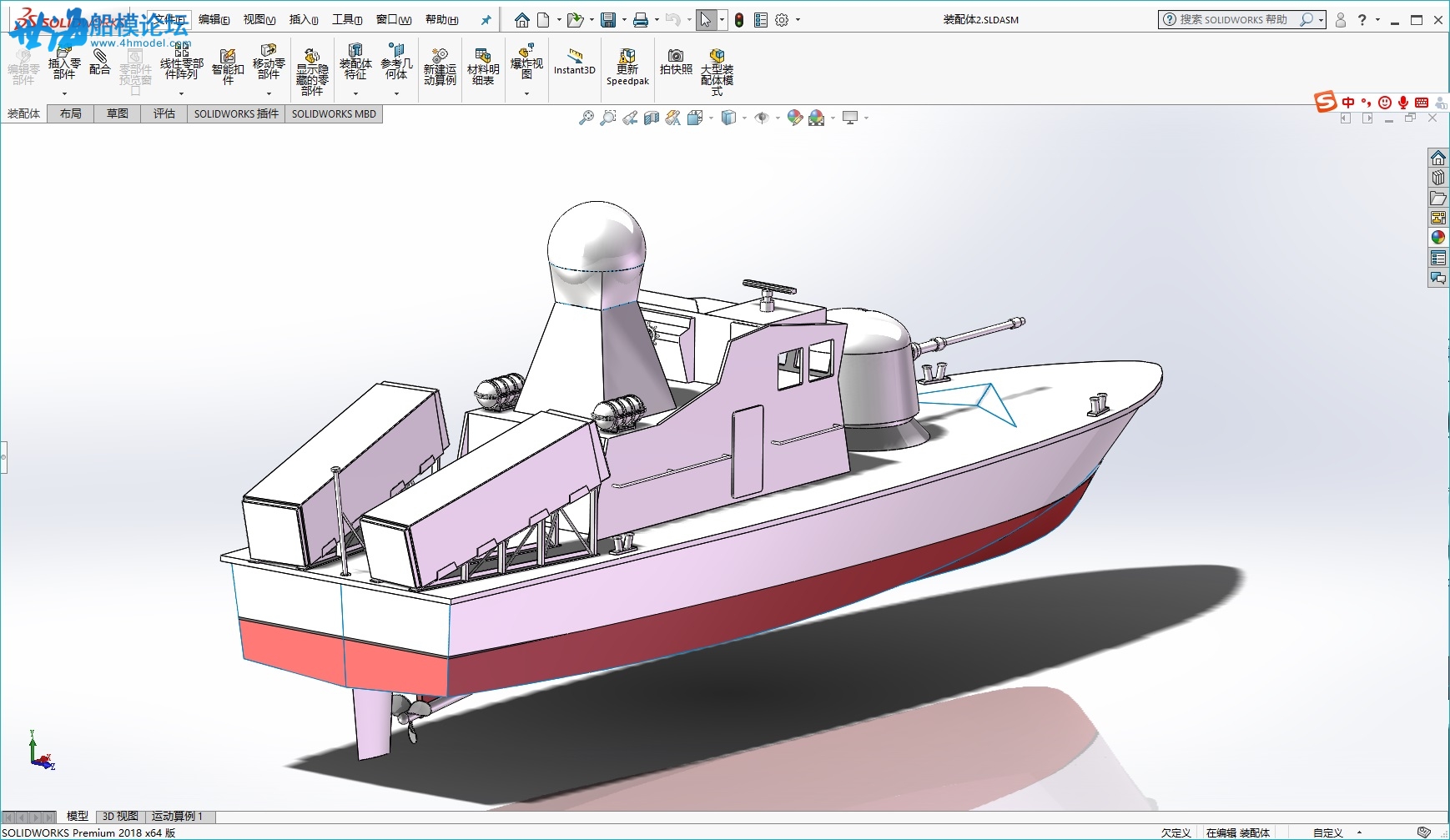Click Previous View icon in view toolbar
Screen dimensions: 1450x840
(x=630, y=118)
